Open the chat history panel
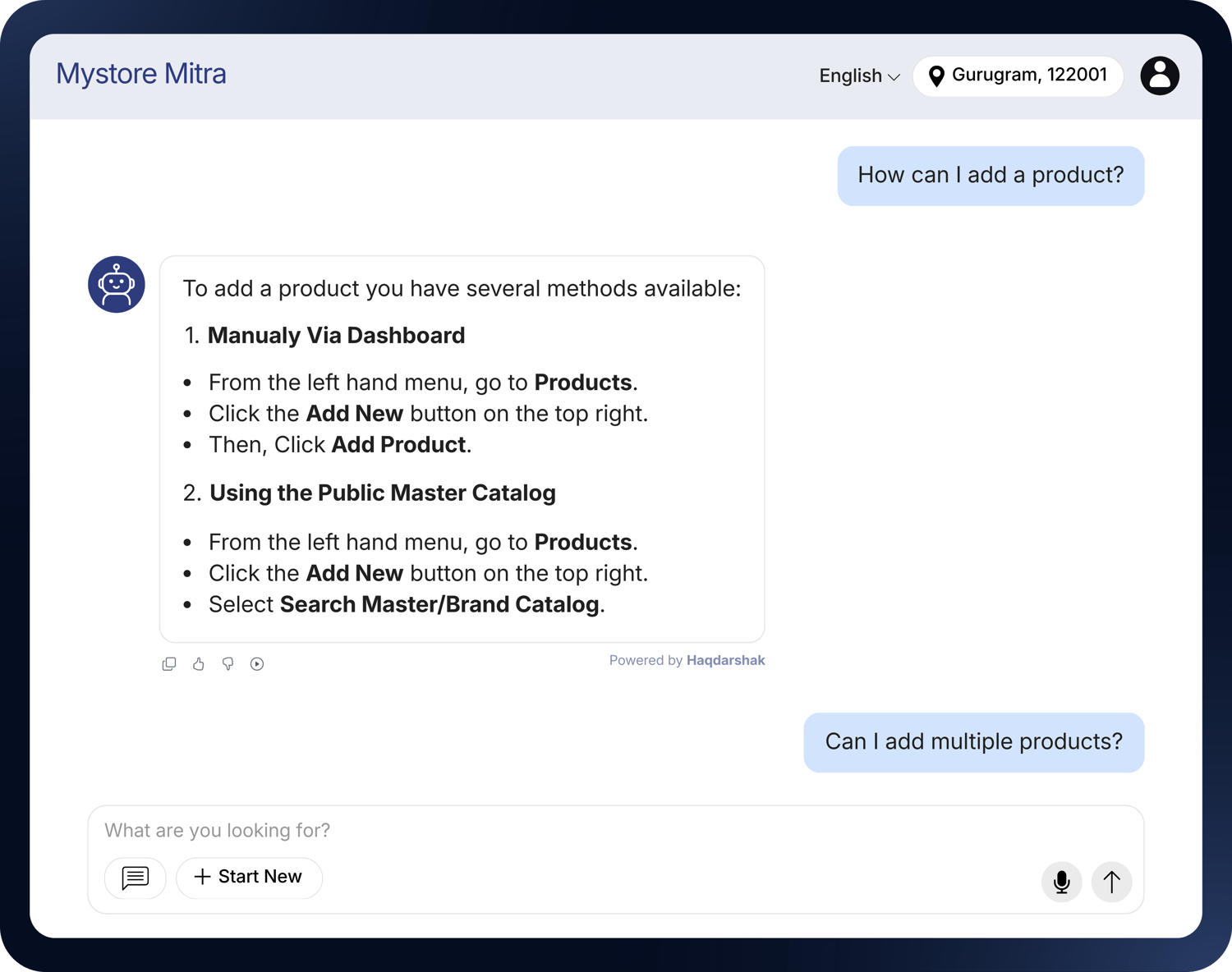 [135, 878]
